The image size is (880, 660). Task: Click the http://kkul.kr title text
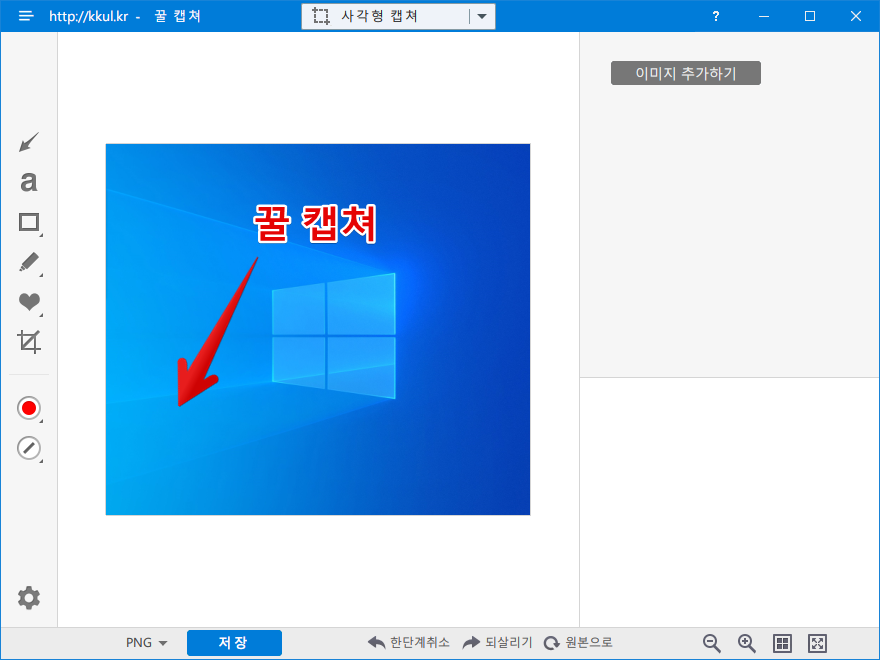[x=89, y=16]
